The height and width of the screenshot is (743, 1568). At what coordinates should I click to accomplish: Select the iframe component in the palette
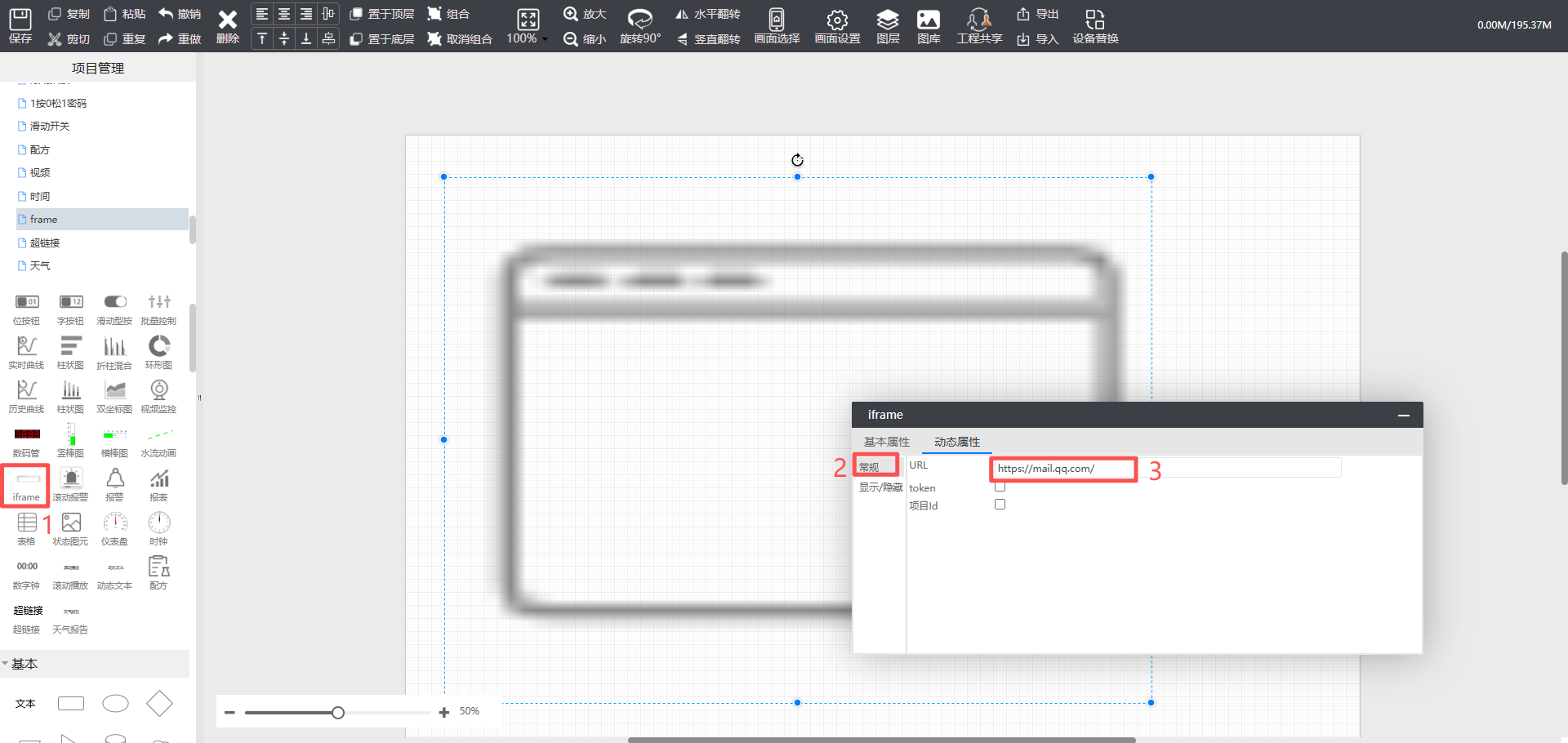pos(26,484)
